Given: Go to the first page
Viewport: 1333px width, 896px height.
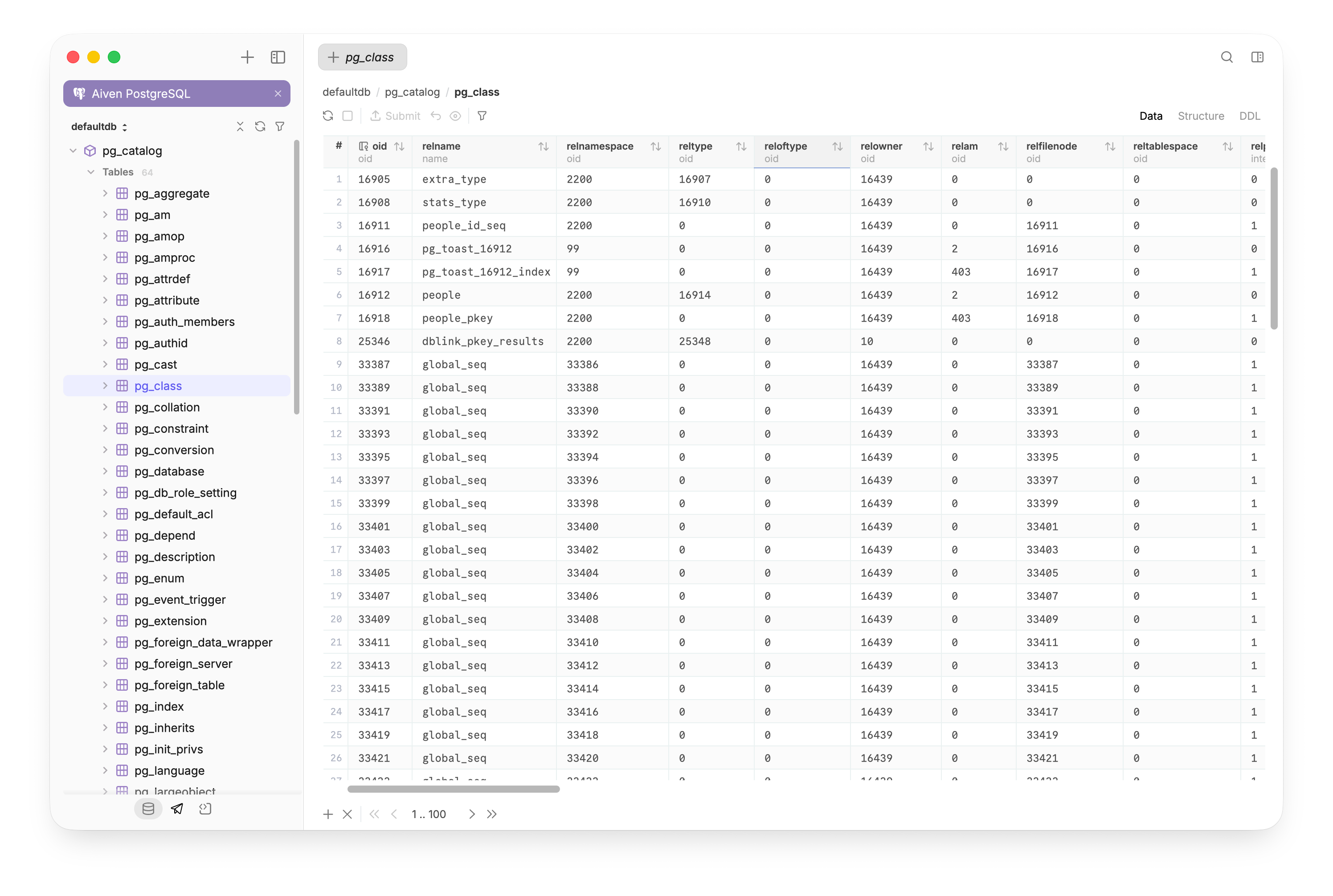Looking at the screenshot, I should (374, 815).
